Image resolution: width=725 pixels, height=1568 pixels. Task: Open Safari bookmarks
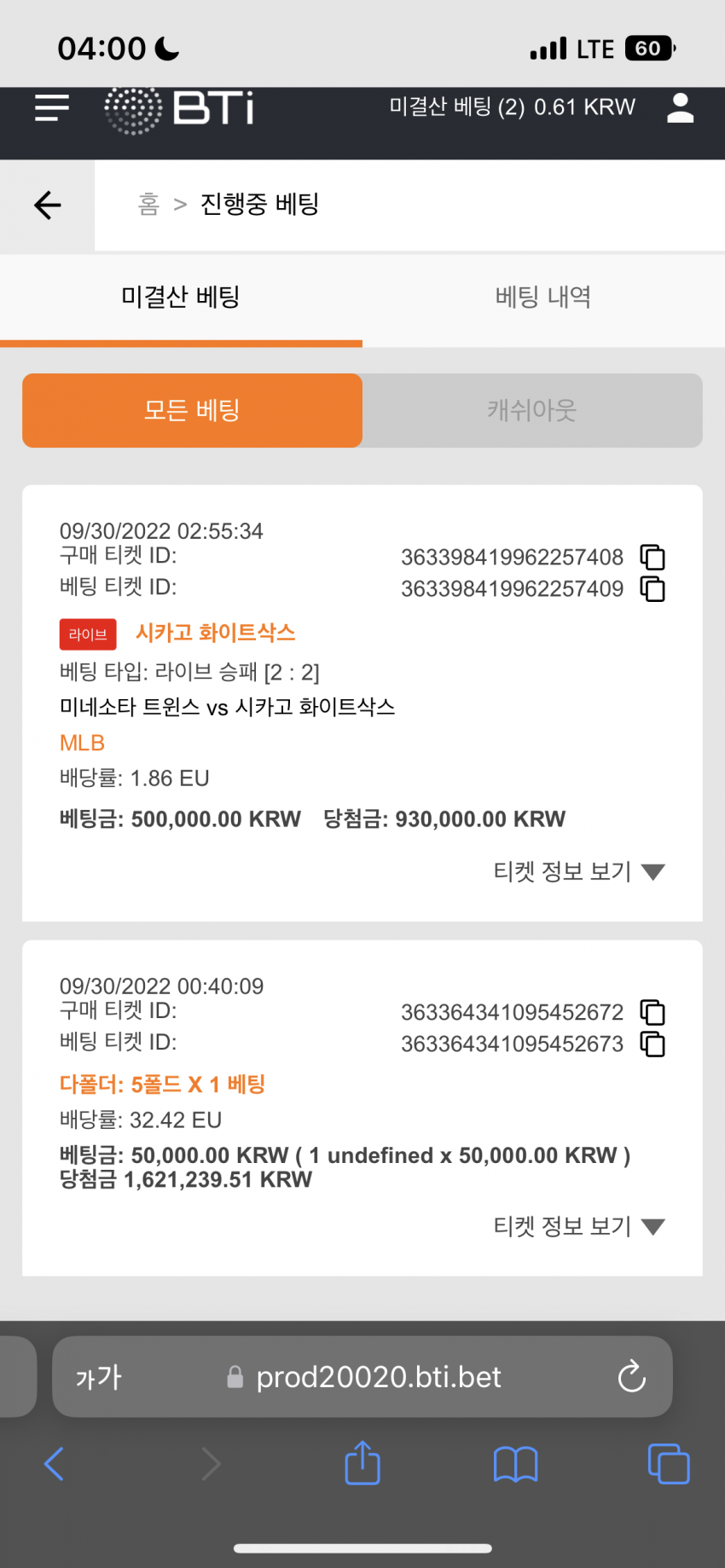coord(516,1465)
